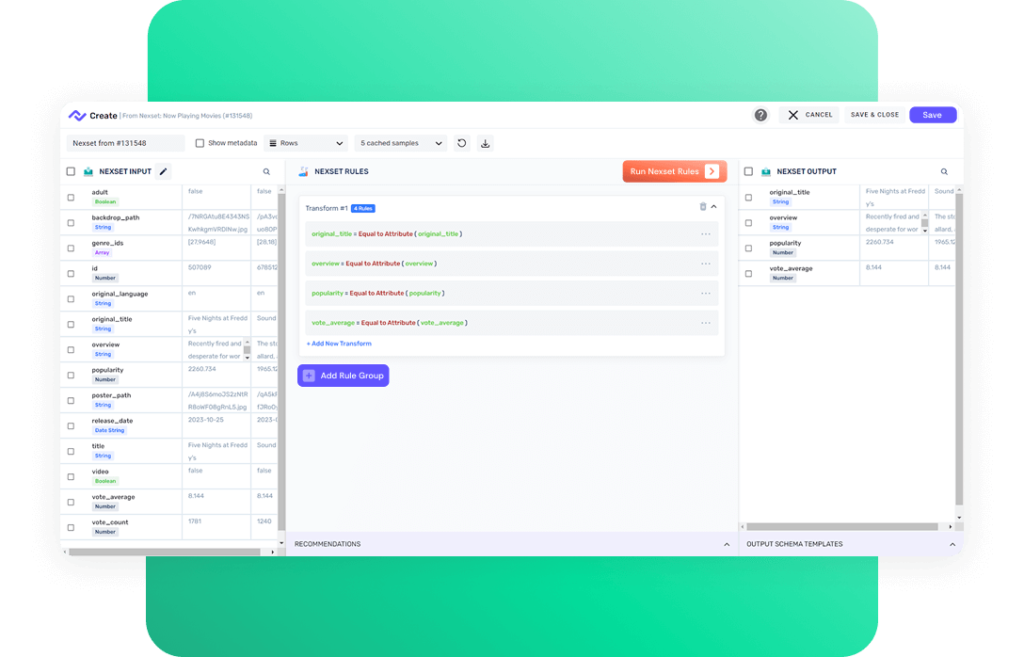Click the help question mark icon

click(761, 115)
